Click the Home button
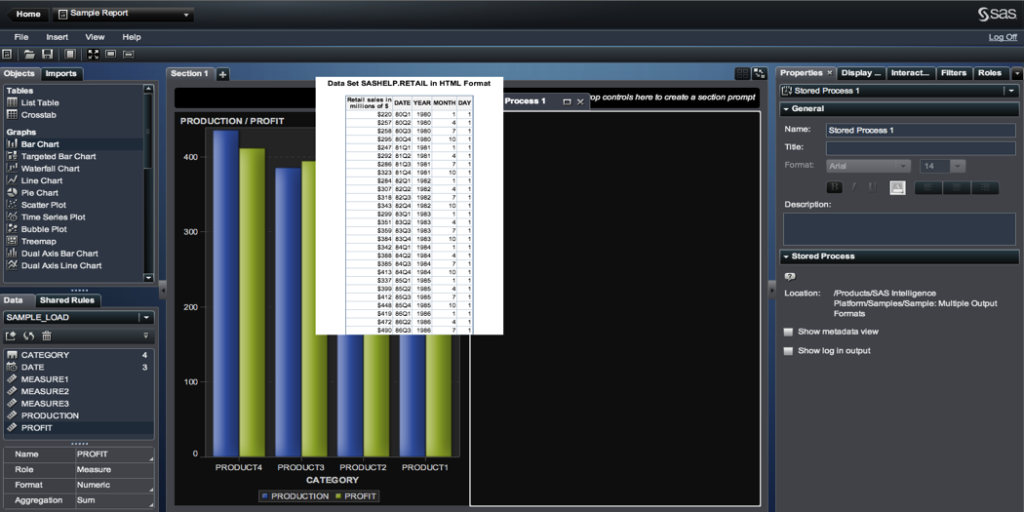Viewport: 1024px width, 512px height. (x=27, y=14)
